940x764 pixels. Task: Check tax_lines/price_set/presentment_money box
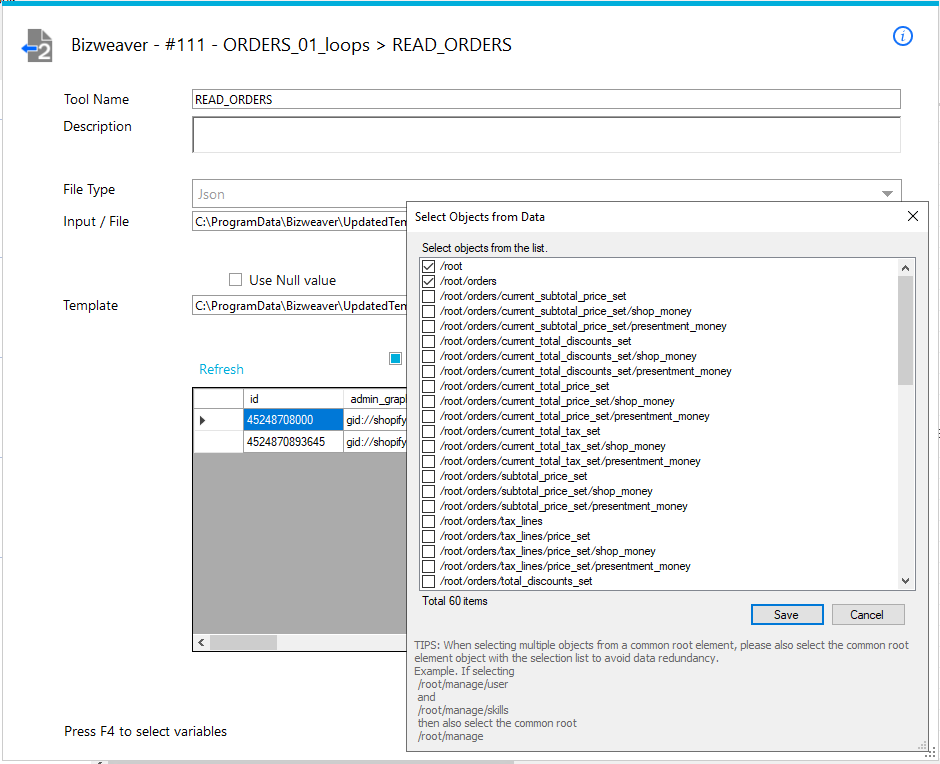tap(428, 566)
